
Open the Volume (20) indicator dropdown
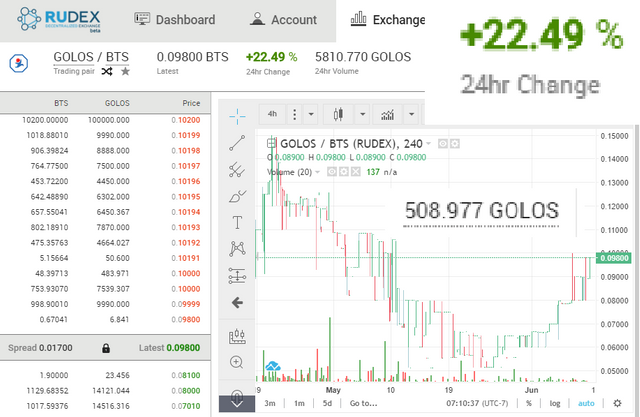pyautogui.click(x=317, y=172)
